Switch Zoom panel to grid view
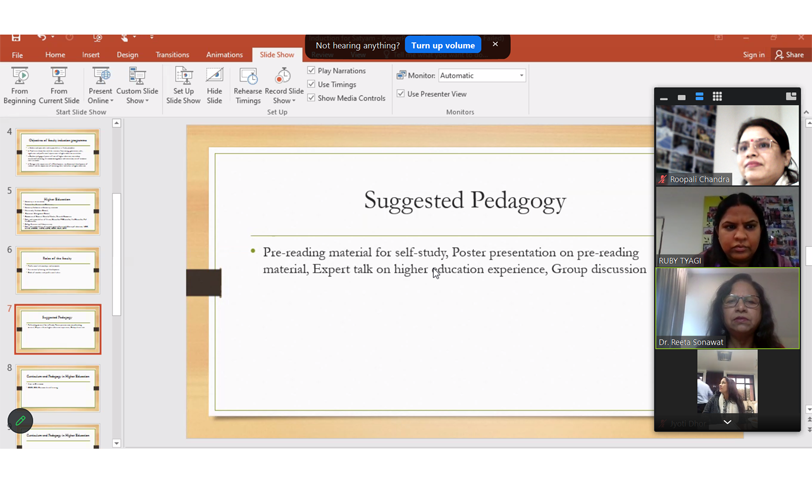812x504 pixels. [x=717, y=97]
